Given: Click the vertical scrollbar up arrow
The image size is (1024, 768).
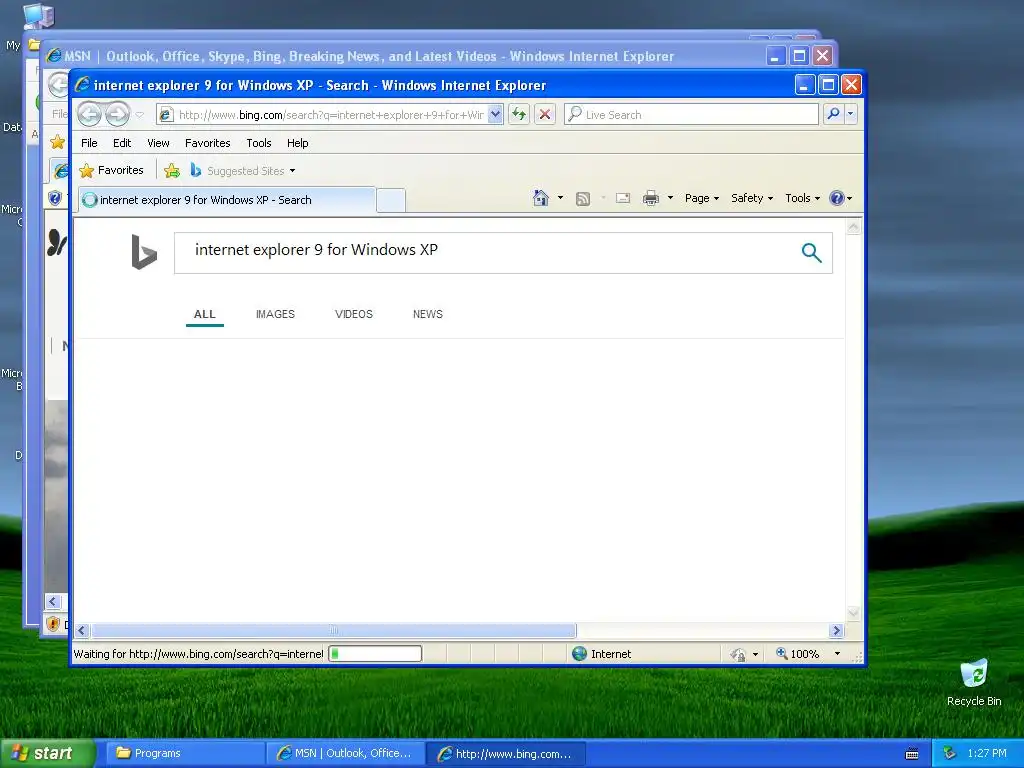Looking at the screenshot, I should pos(853,227).
